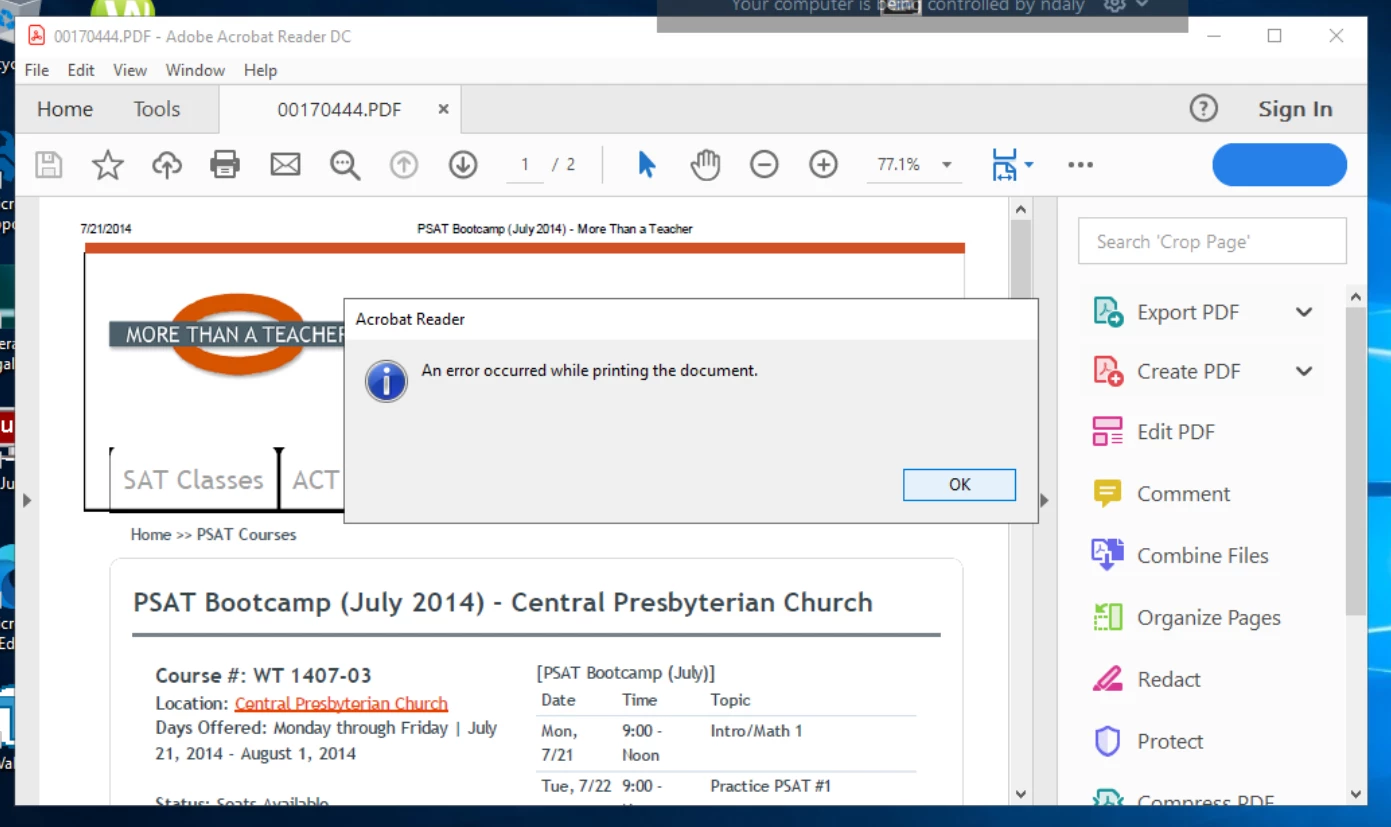Expand the left navigation pane arrow
The width and height of the screenshot is (1391, 827).
[27, 500]
